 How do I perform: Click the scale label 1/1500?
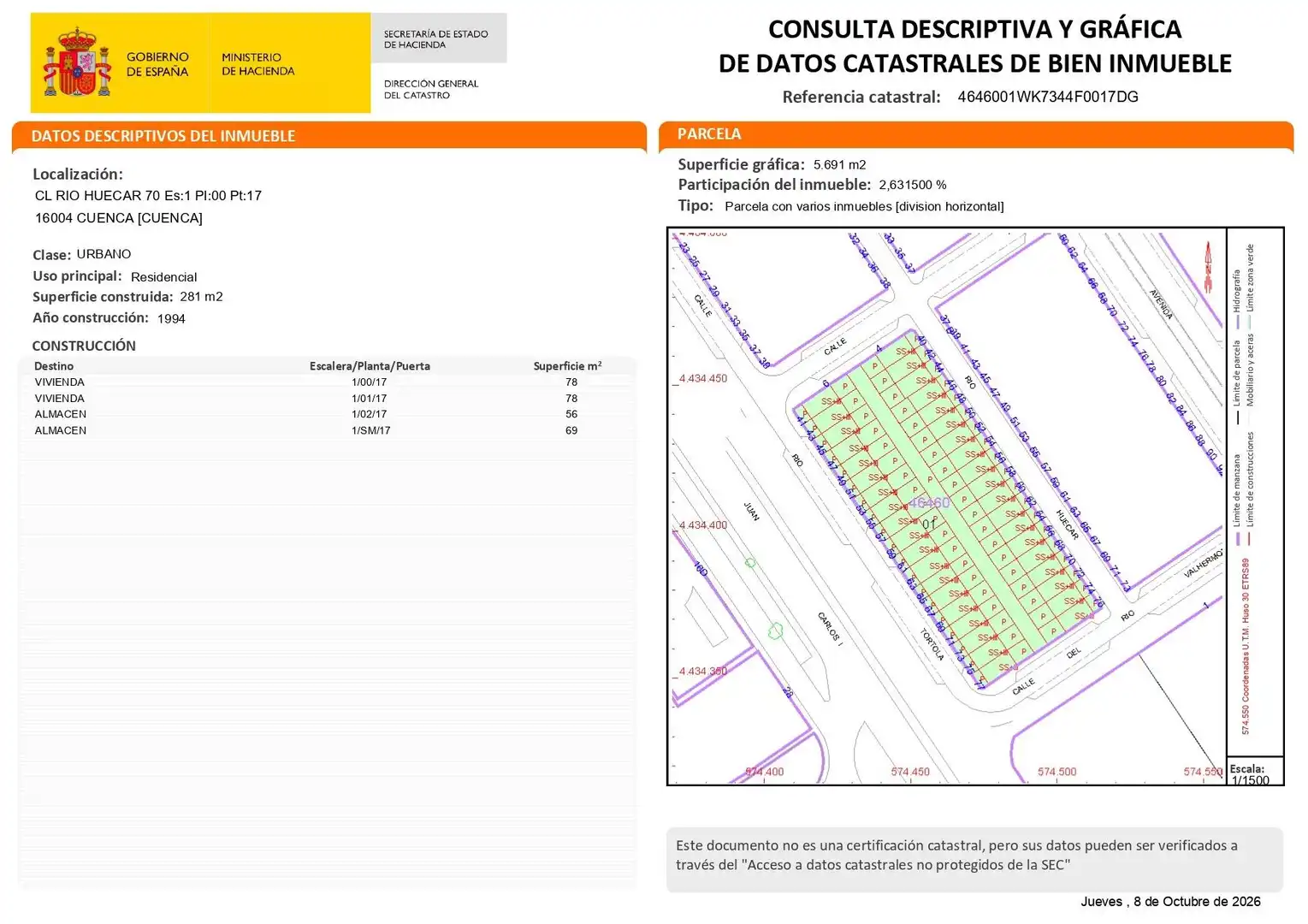click(x=1250, y=780)
